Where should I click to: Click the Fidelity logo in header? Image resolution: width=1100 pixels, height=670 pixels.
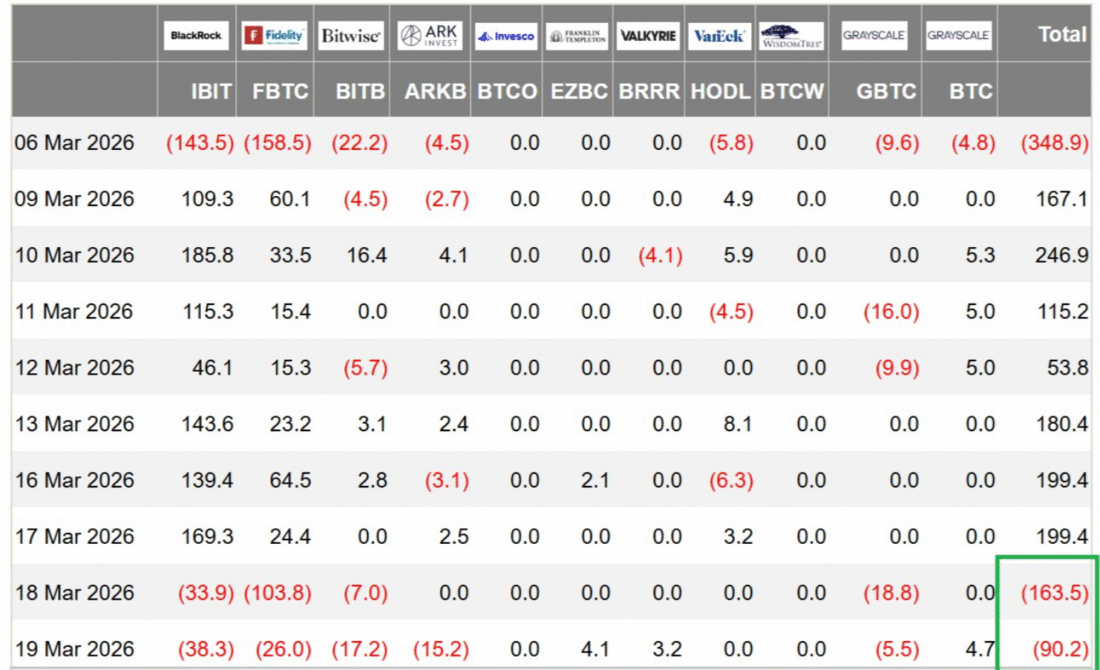tap(275, 36)
